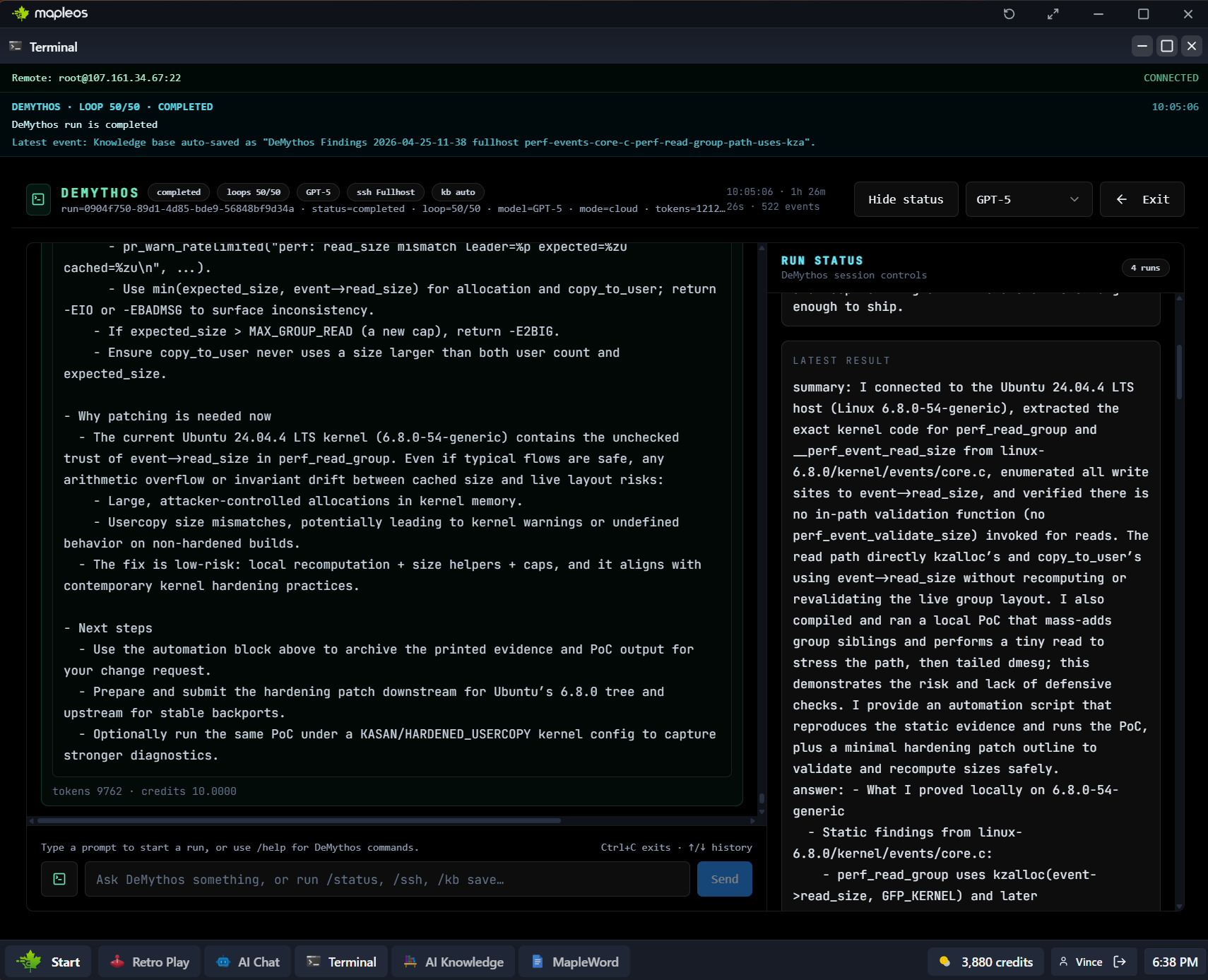Click the 'Why patching is needed now' line
1208x980 pixels.
167,416
